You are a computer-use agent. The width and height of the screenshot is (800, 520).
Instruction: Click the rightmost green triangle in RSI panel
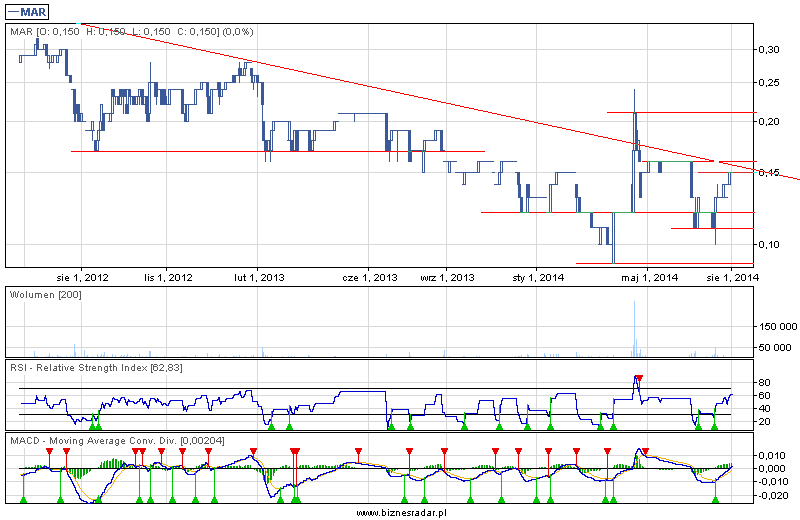[x=714, y=427]
